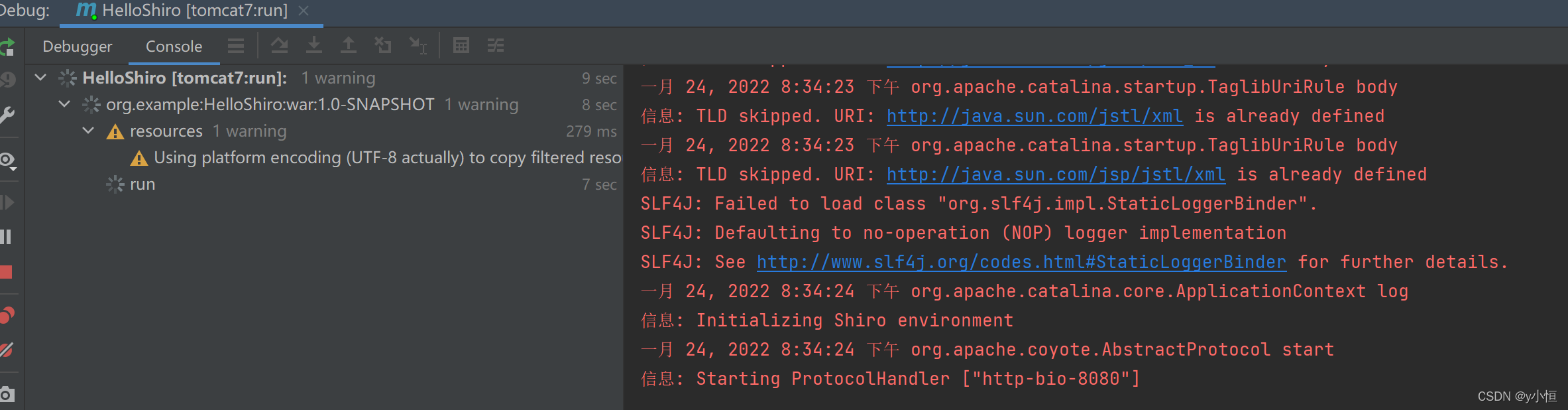1568x410 pixels.
Task: Open the slf4j.org StaticLoggerBinder link
Action: tap(1021, 262)
